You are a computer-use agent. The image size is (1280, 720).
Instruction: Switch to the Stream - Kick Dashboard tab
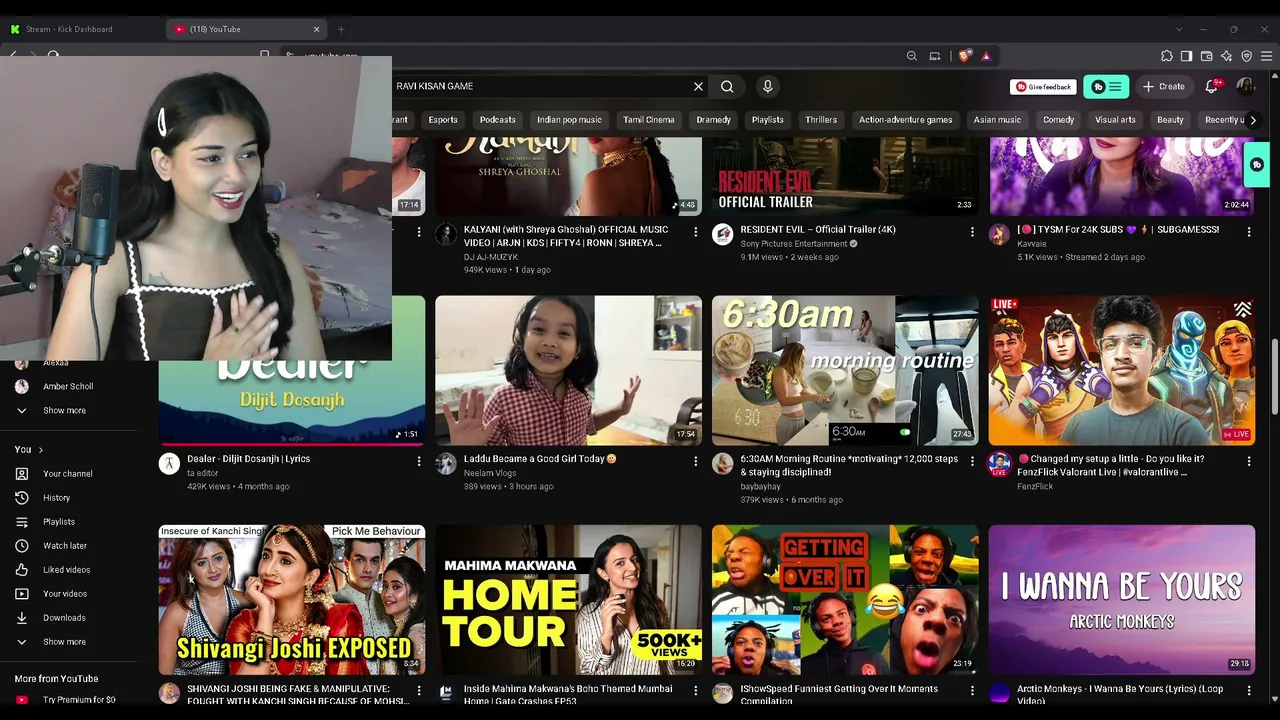coord(83,29)
